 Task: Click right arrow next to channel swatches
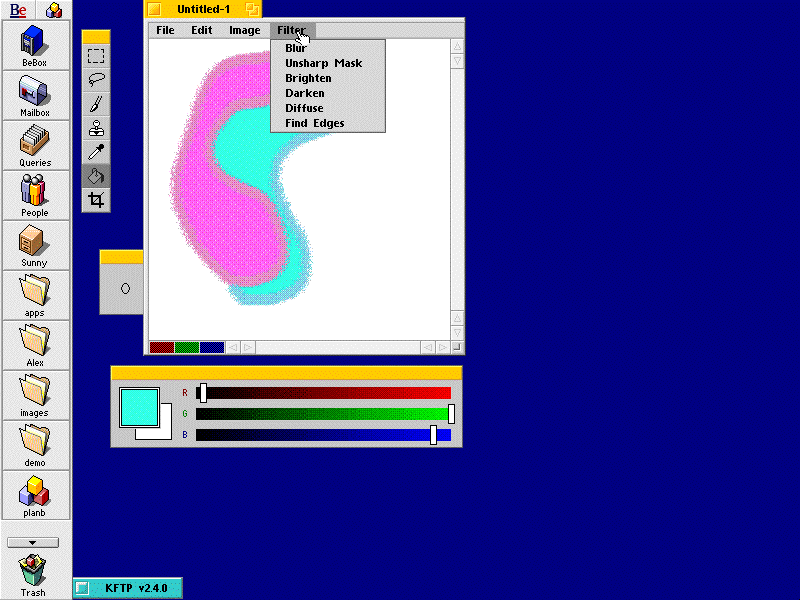(247, 347)
